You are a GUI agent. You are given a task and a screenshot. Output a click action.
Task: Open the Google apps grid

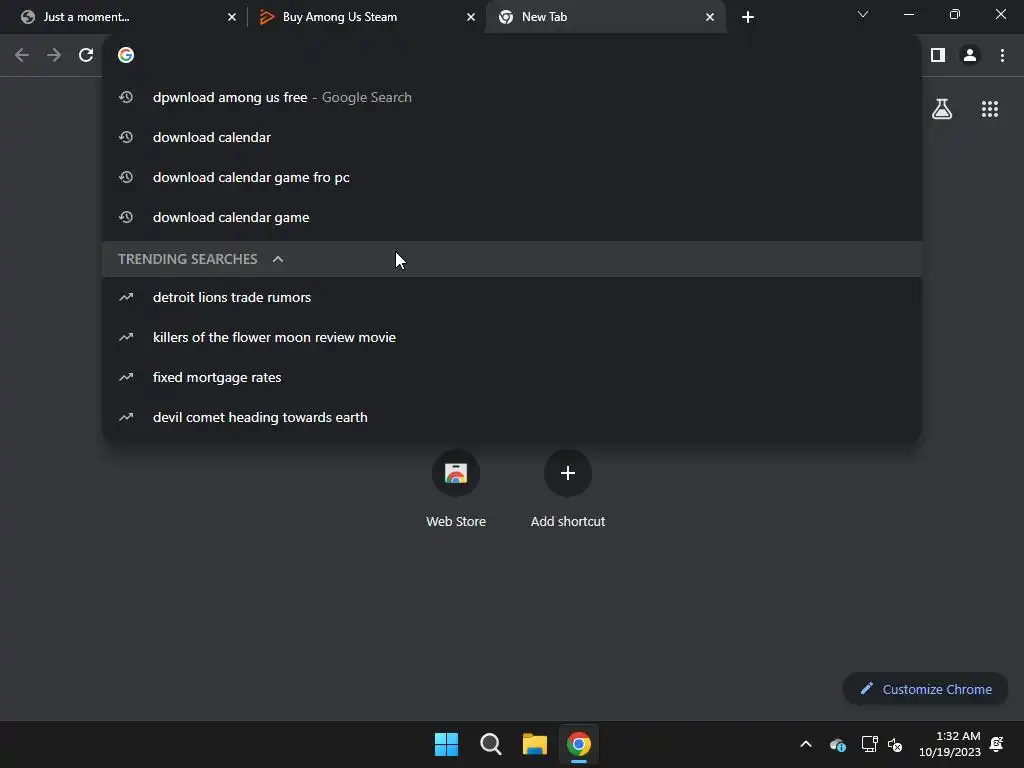(x=990, y=109)
